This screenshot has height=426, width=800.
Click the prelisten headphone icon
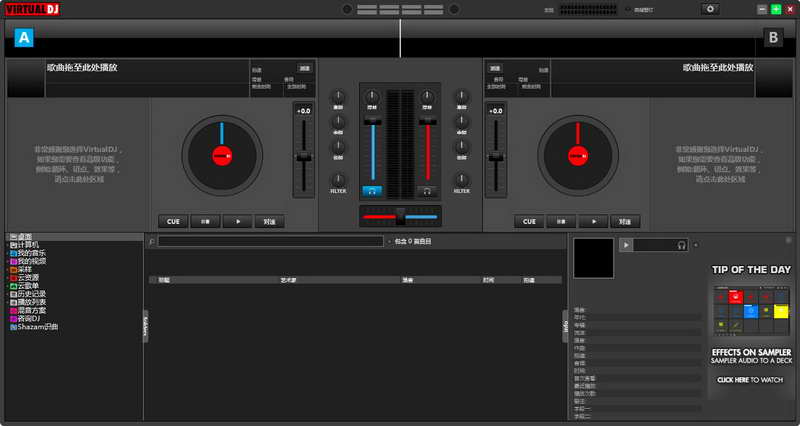[x=681, y=245]
